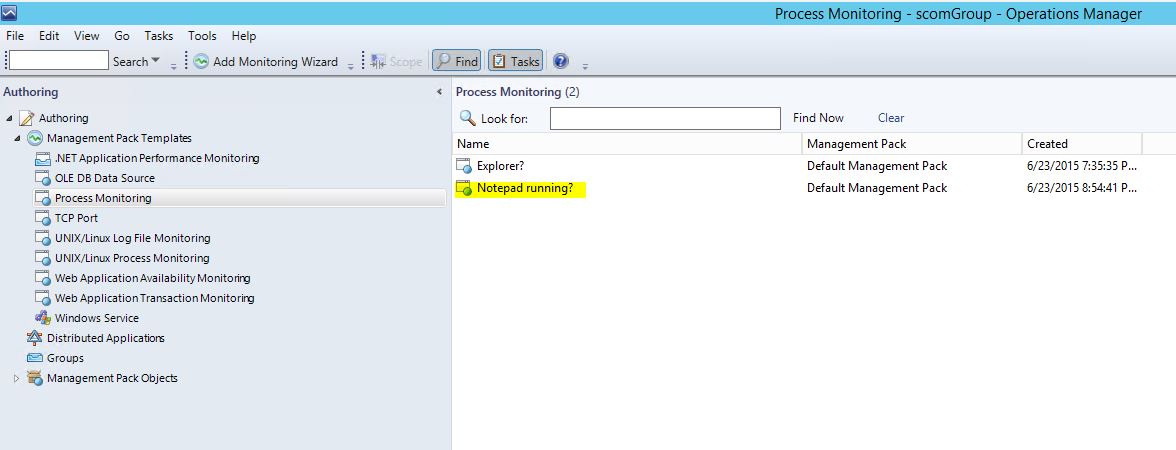Image resolution: width=1176 pixels, height=450 pixels.
Task: Click the Look for text field
Action: [x=665, y=118]
